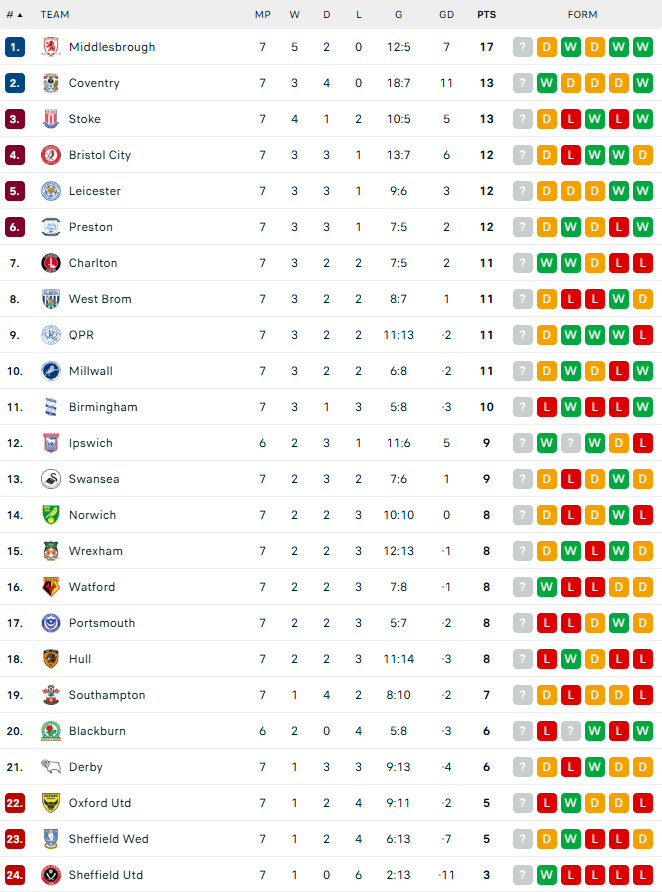
Task: Open the Southampton team link
Action: click(x=107, y=695)
